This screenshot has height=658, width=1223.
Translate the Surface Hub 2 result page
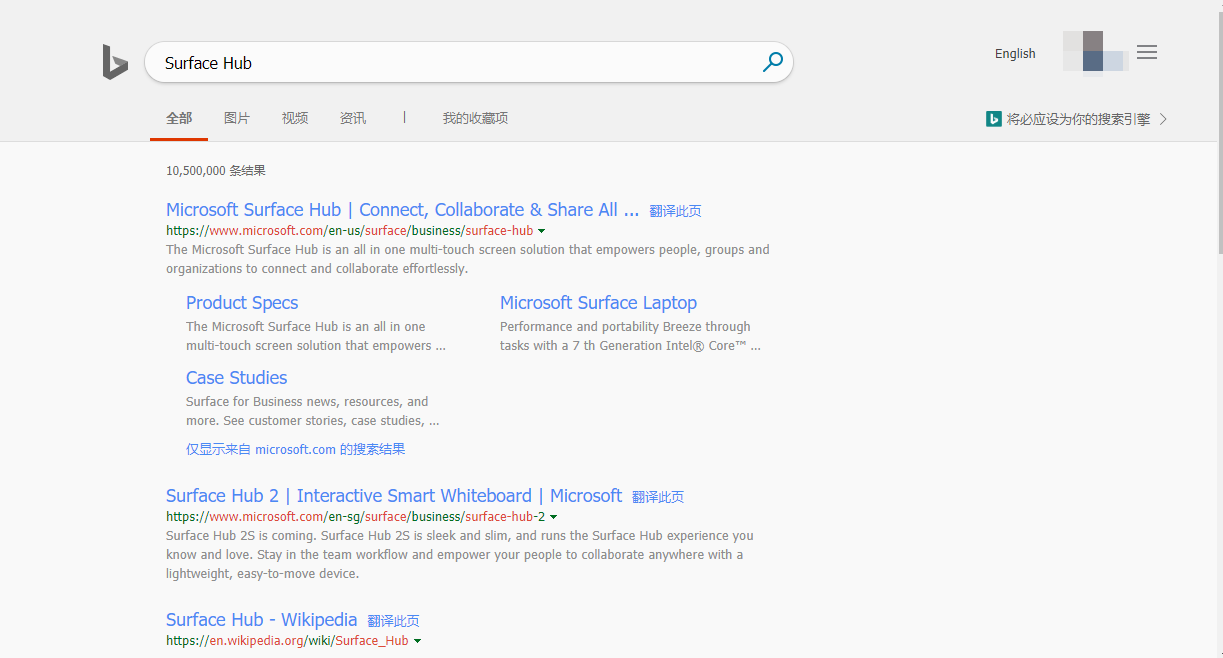658,497
